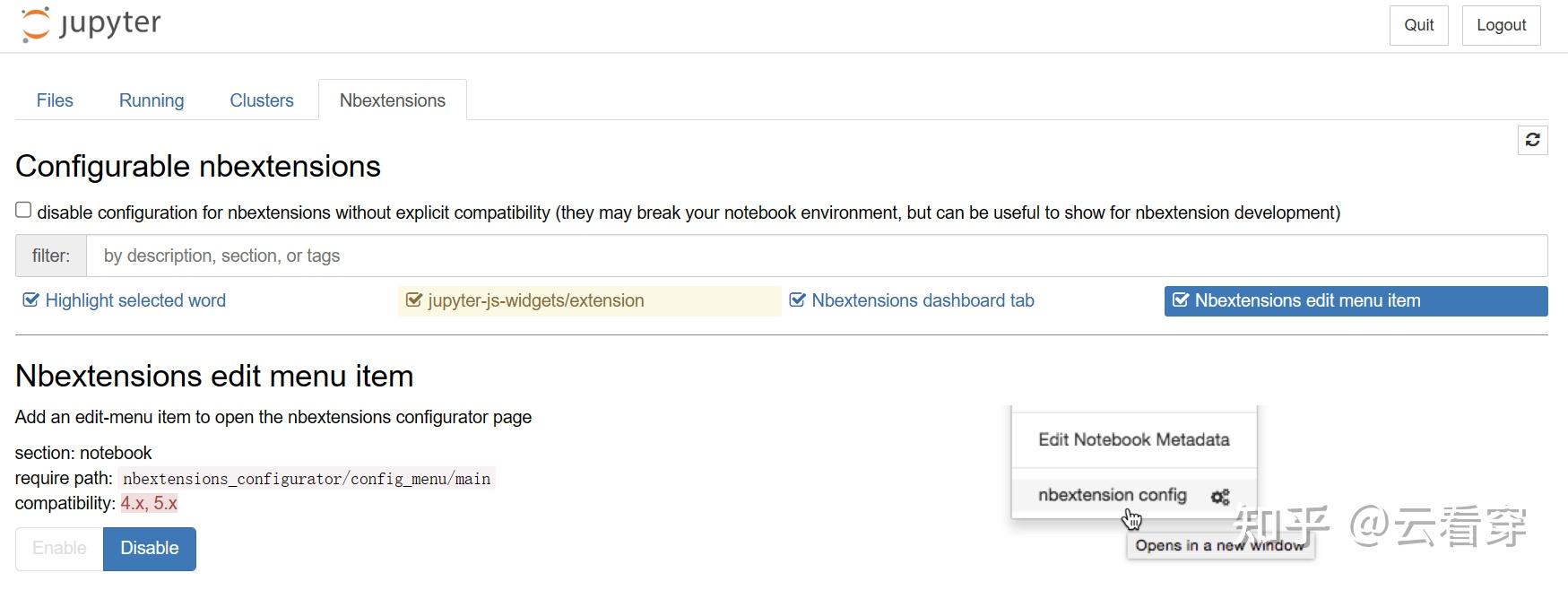Disable the jupyter-js-widgets/extension checkbox

point(413,300)
